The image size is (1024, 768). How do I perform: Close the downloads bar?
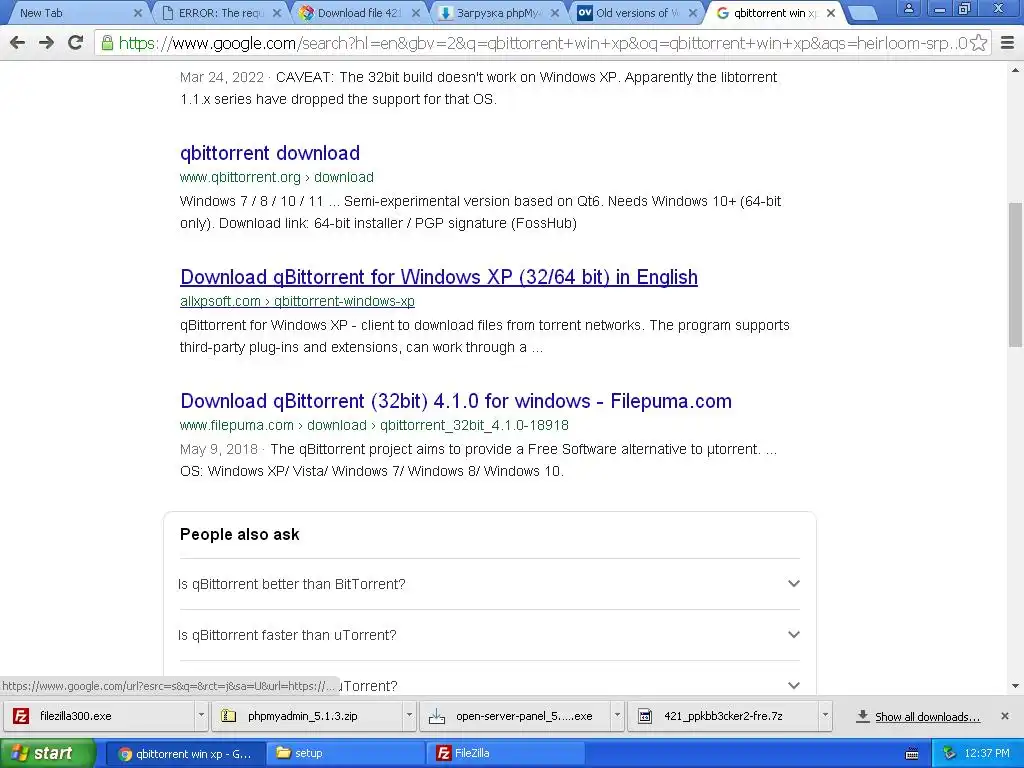point(1005,716)
